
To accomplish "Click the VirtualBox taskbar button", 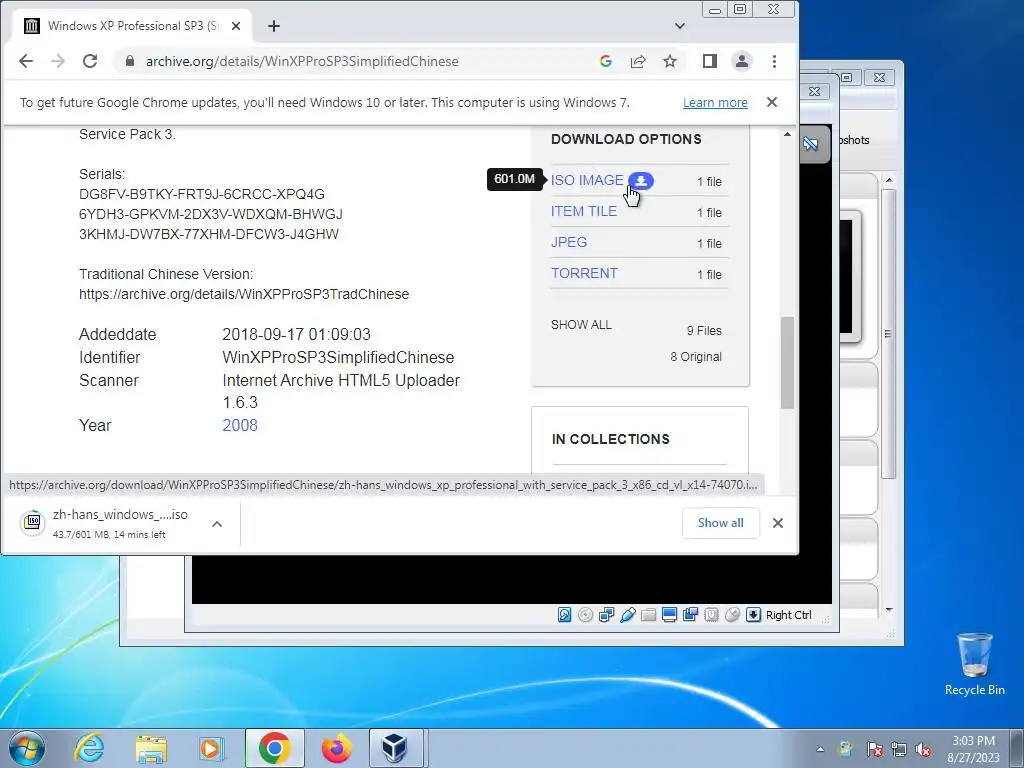I will [x=396, y=748].
